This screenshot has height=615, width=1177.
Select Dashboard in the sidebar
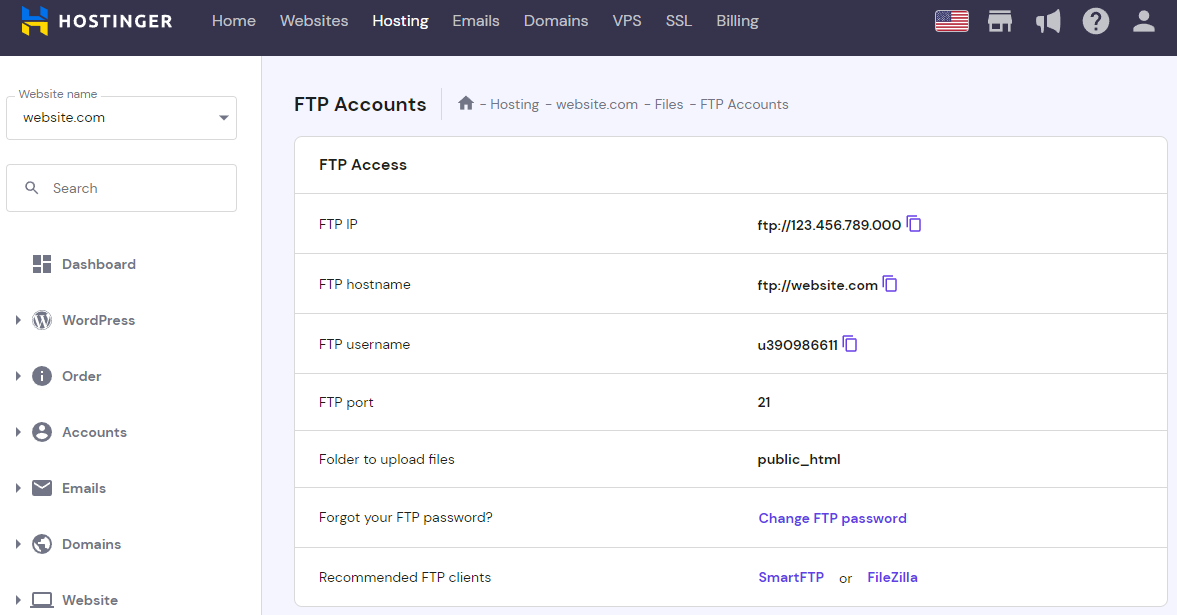pyautogui.click(x=96, y=264)
